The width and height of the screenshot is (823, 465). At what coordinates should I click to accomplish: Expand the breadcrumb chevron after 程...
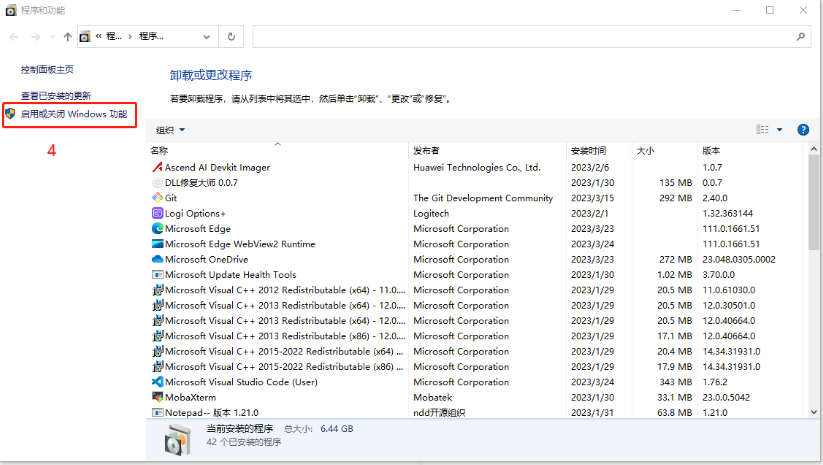[130, 37]
